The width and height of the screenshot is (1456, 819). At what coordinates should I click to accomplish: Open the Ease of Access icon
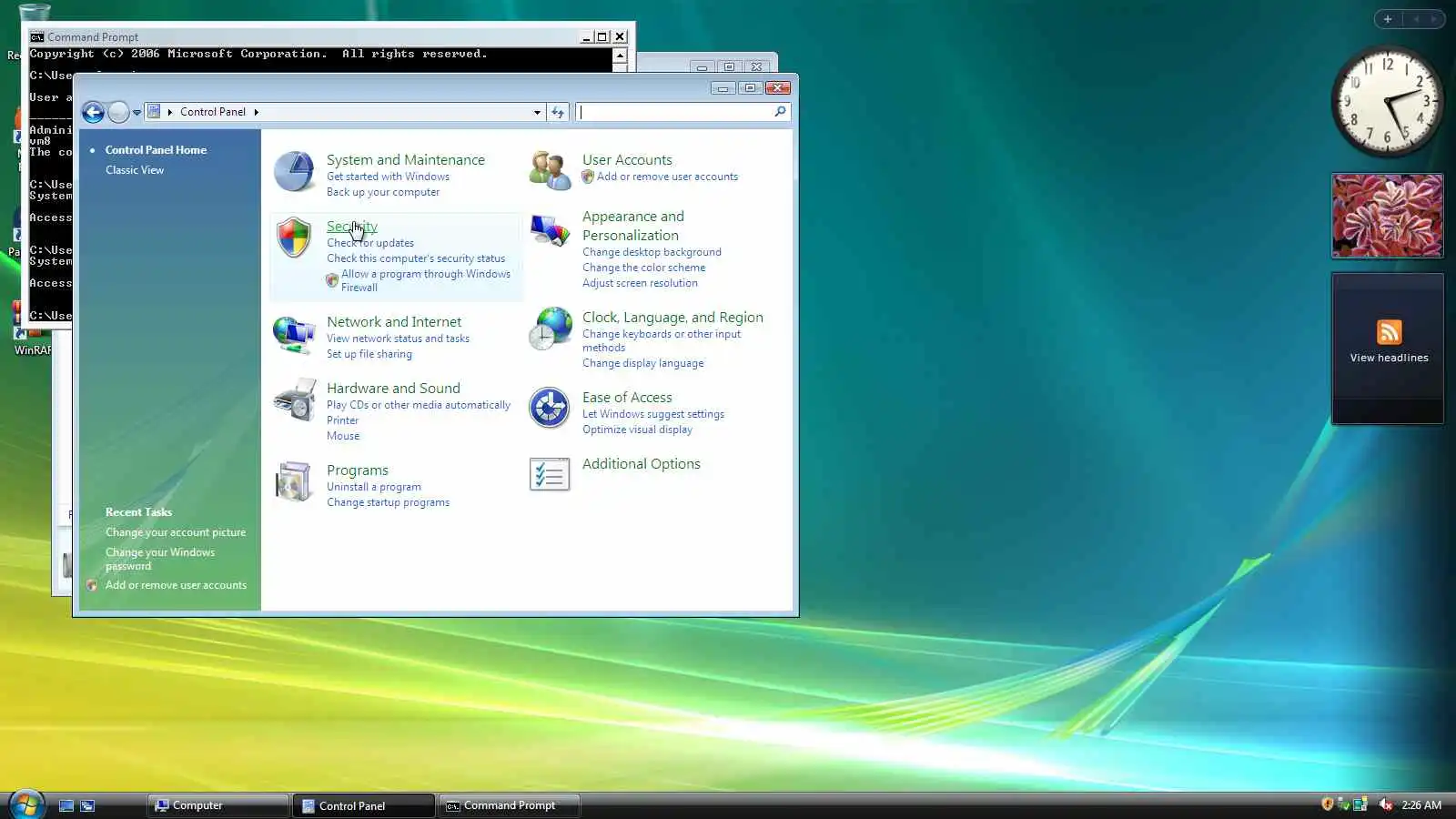point(550,408)
